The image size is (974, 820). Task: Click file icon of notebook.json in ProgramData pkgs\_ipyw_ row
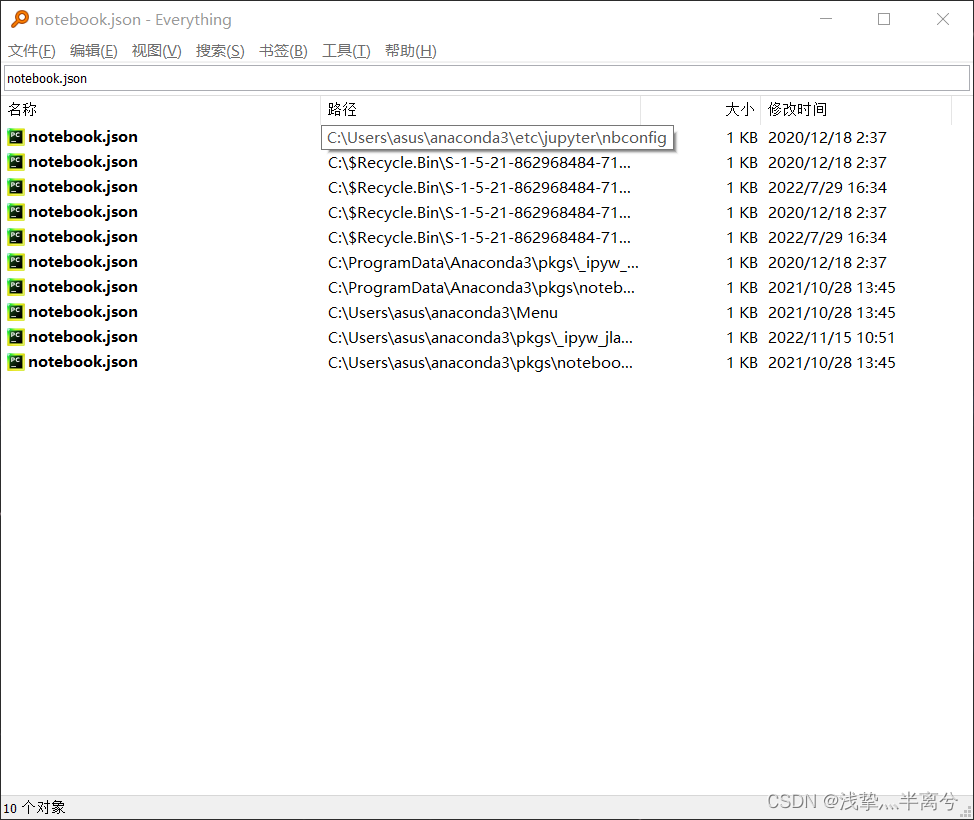[x=16, y=262]
